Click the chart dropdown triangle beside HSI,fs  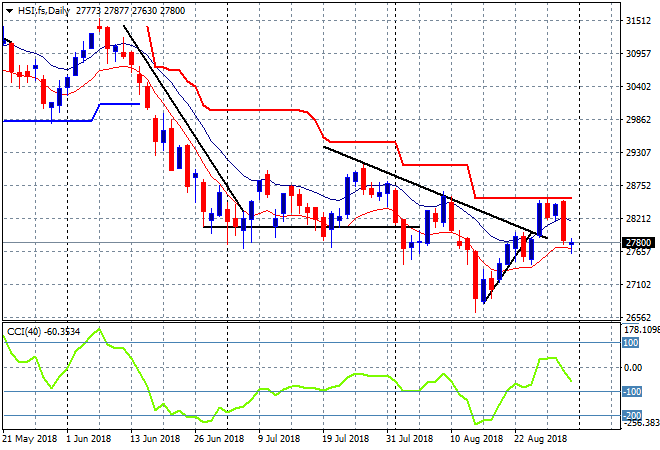(9, 11)
